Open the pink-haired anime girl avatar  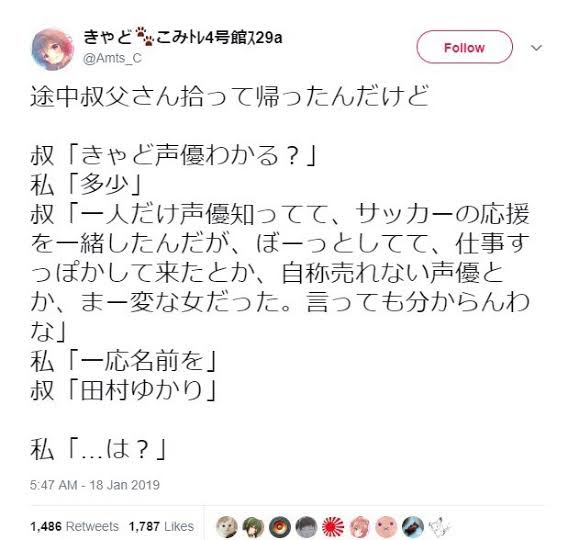(360, 527)
